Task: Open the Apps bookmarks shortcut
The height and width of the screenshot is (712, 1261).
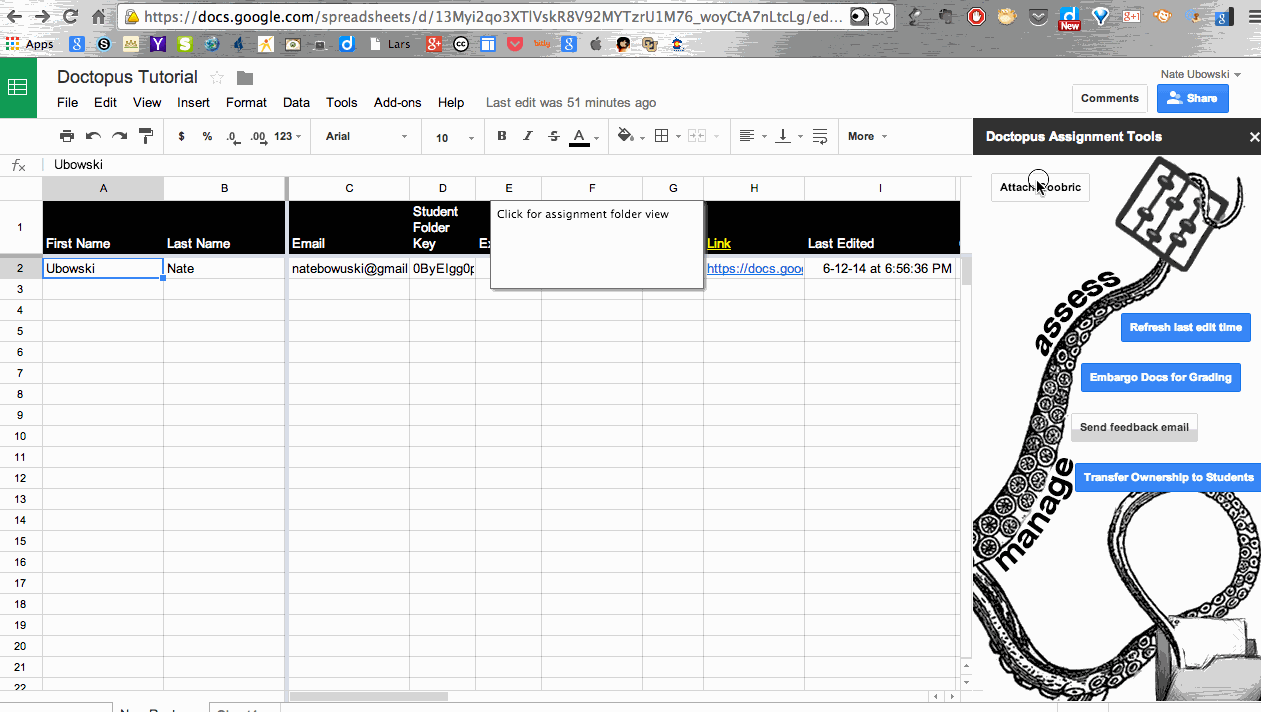Action: [29, 44]
